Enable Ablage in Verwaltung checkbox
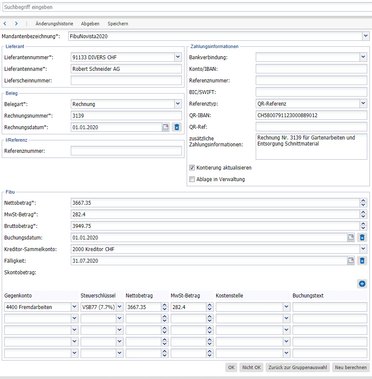Viewport: 372px width, 379px height. [192, 179]
